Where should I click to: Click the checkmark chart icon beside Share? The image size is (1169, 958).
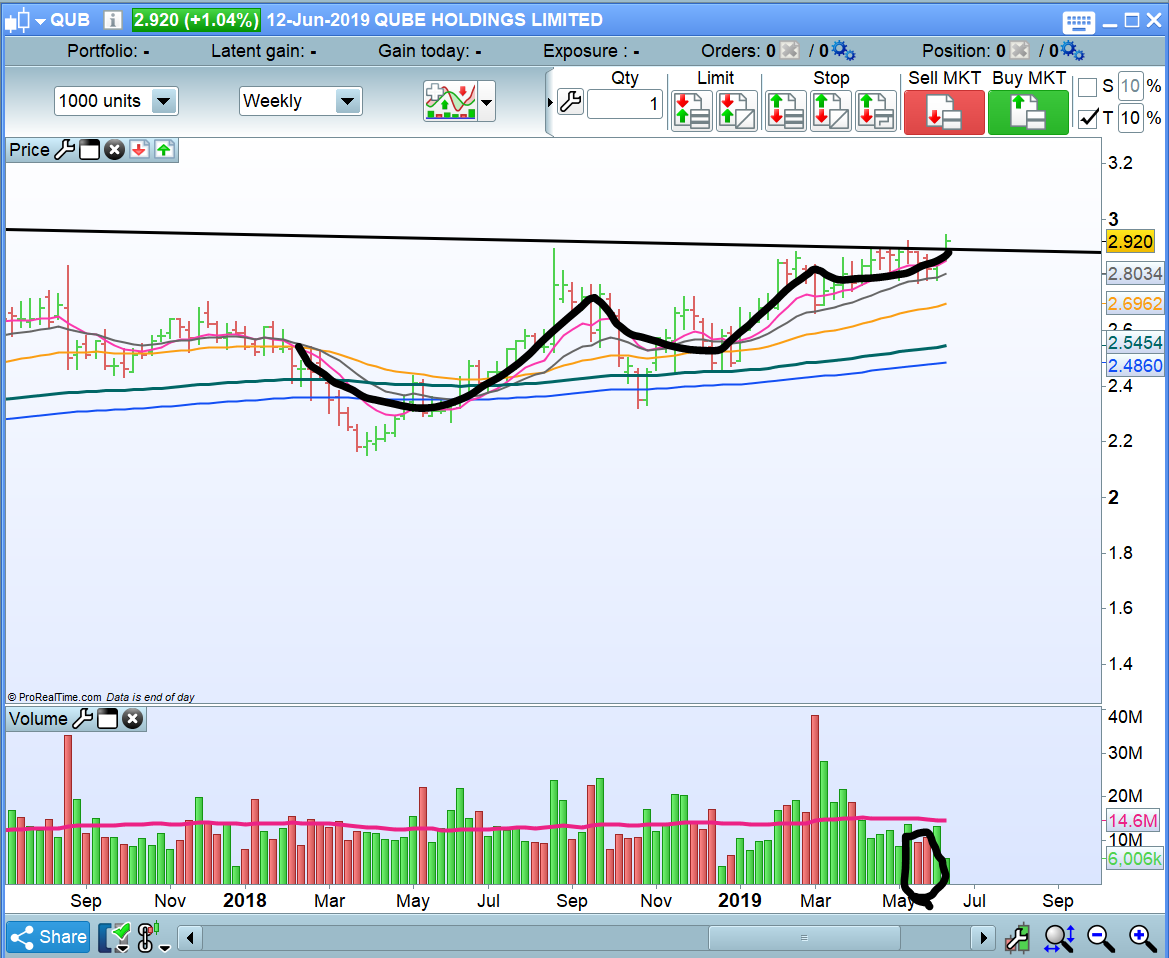click(x=115, y=937)
